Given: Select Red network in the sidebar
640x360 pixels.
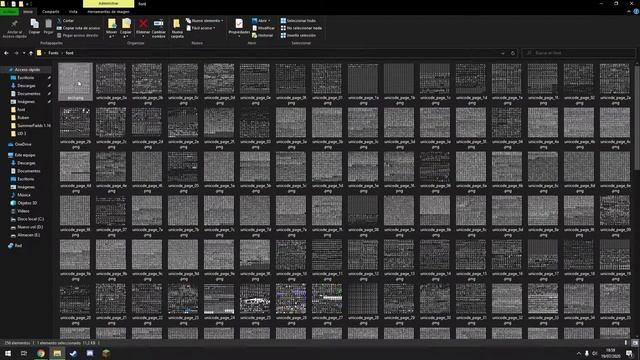Looking at the screenshot, I should click(15, 246).
